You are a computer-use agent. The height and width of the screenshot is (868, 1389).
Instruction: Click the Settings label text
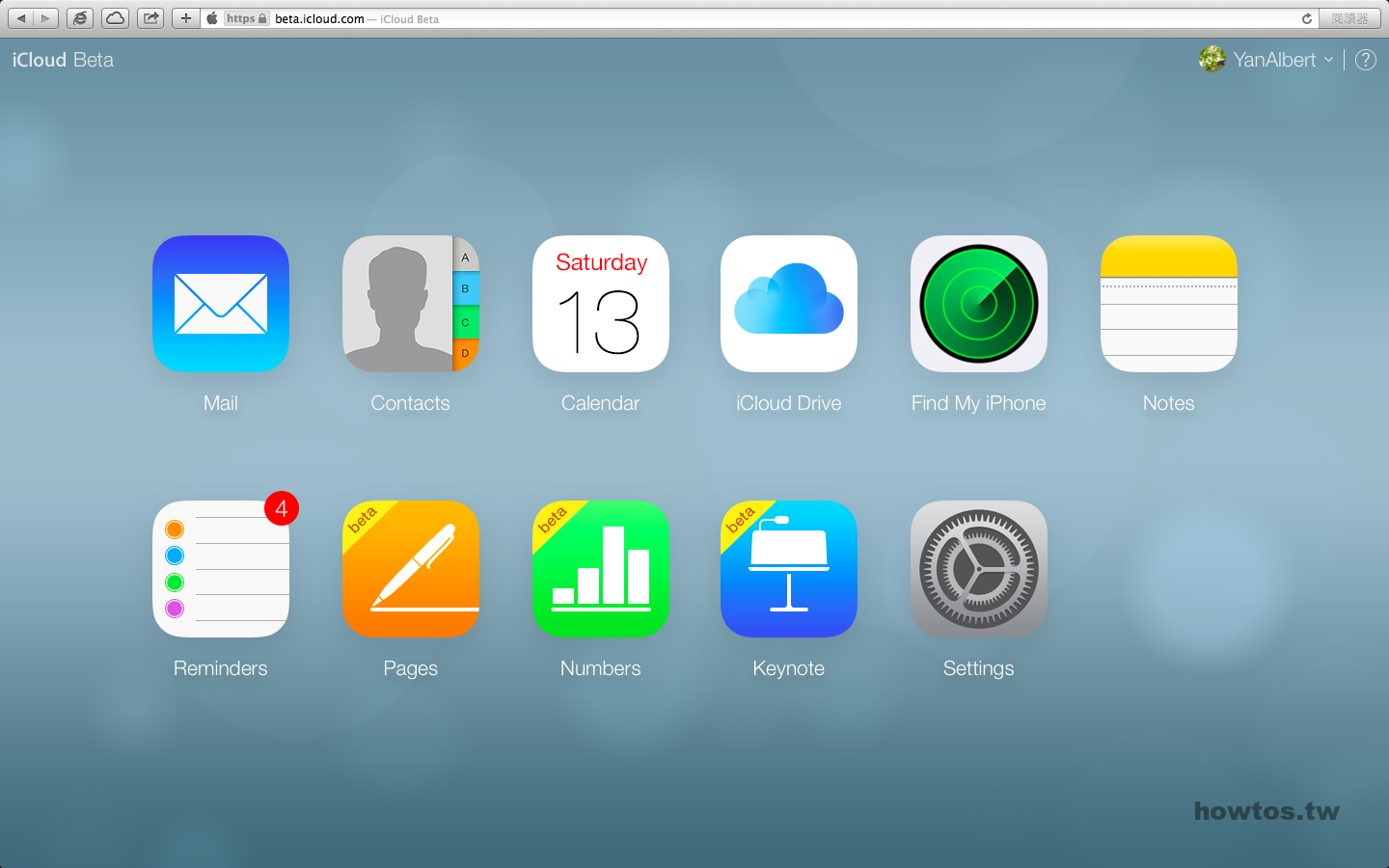tap(979, 668)
